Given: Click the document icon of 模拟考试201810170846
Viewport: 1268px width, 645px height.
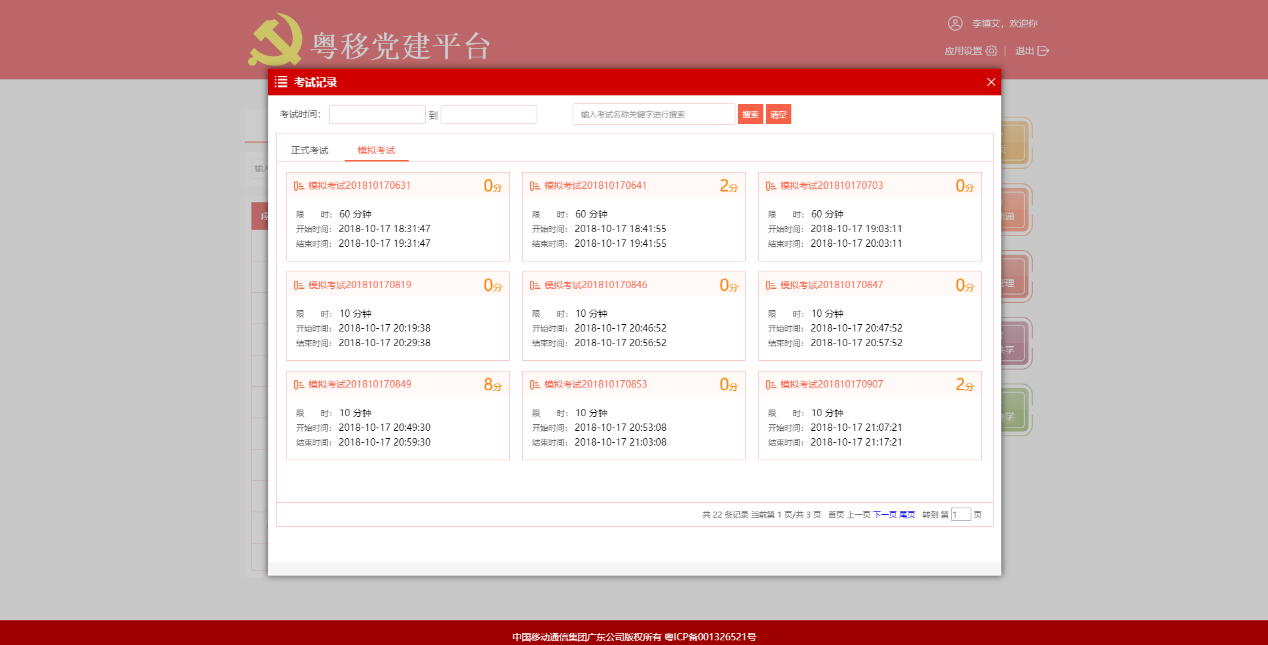Looking at the screenshot, I should coord(534,285).
